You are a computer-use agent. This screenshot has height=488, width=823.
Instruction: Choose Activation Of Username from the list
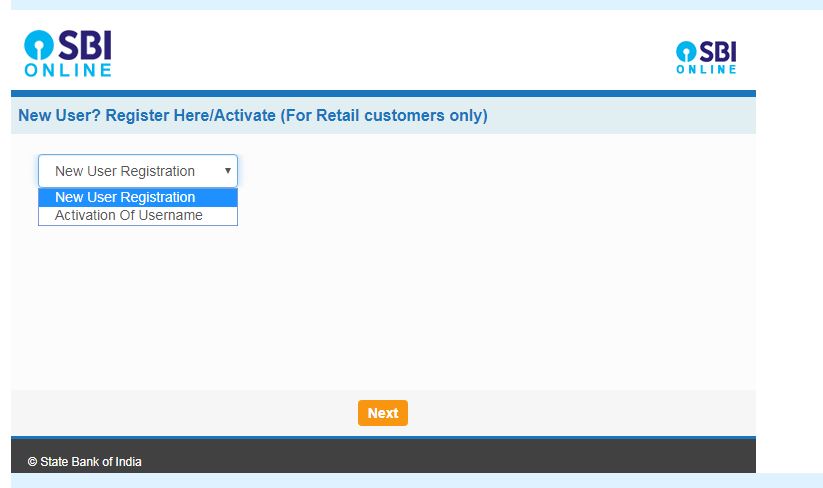[x=138, y=216]
